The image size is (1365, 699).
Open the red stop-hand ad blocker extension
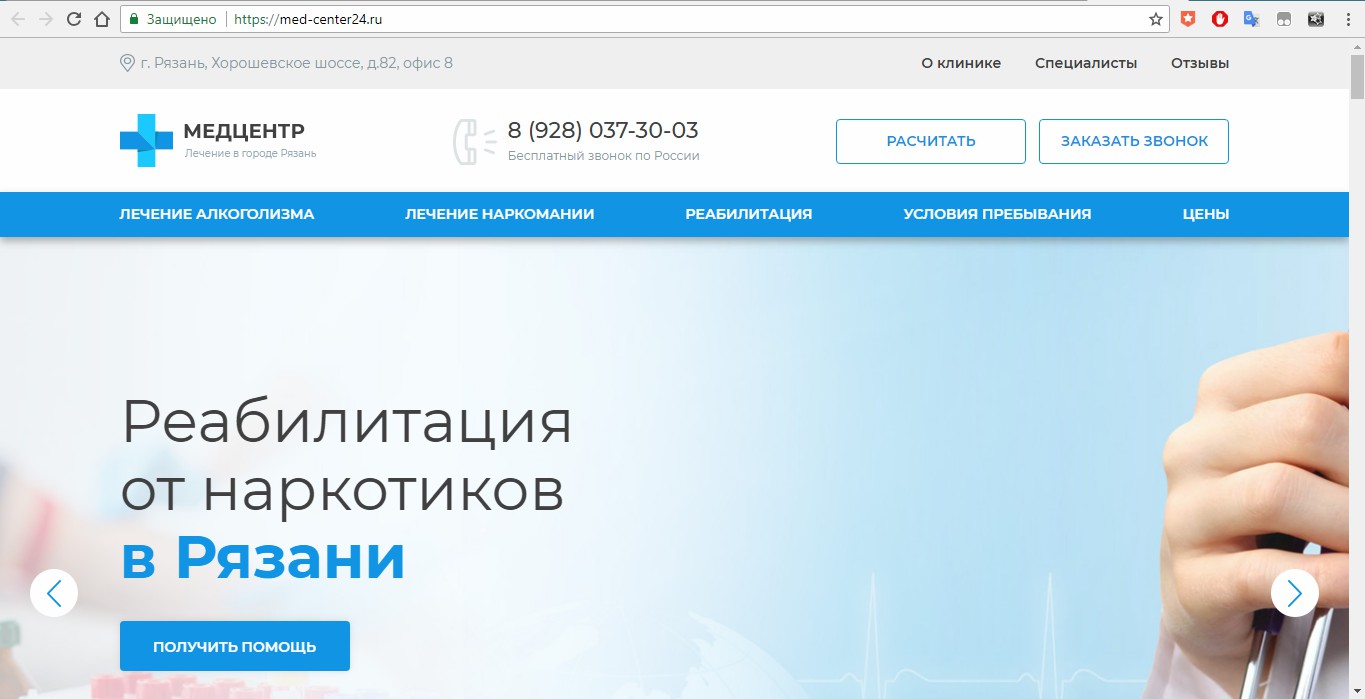click(x=1220, y=19)
